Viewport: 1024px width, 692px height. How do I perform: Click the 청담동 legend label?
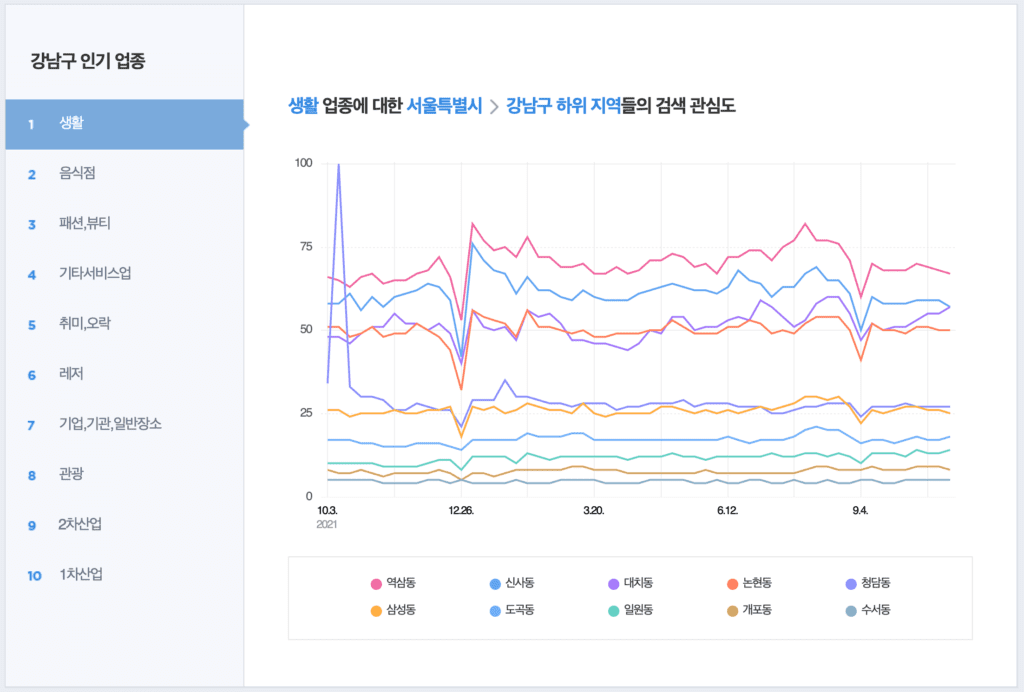[x=876, y=583]
